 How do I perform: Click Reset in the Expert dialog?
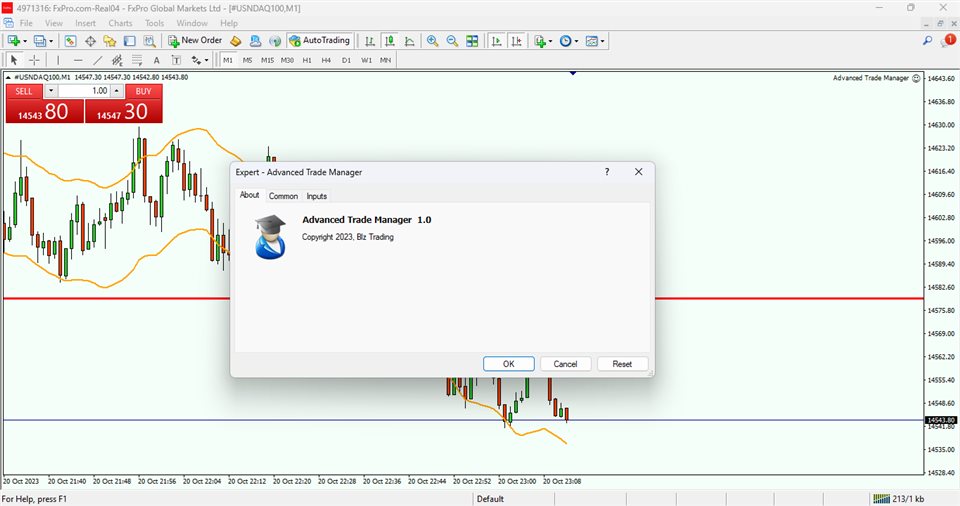[x=622, y=364]
